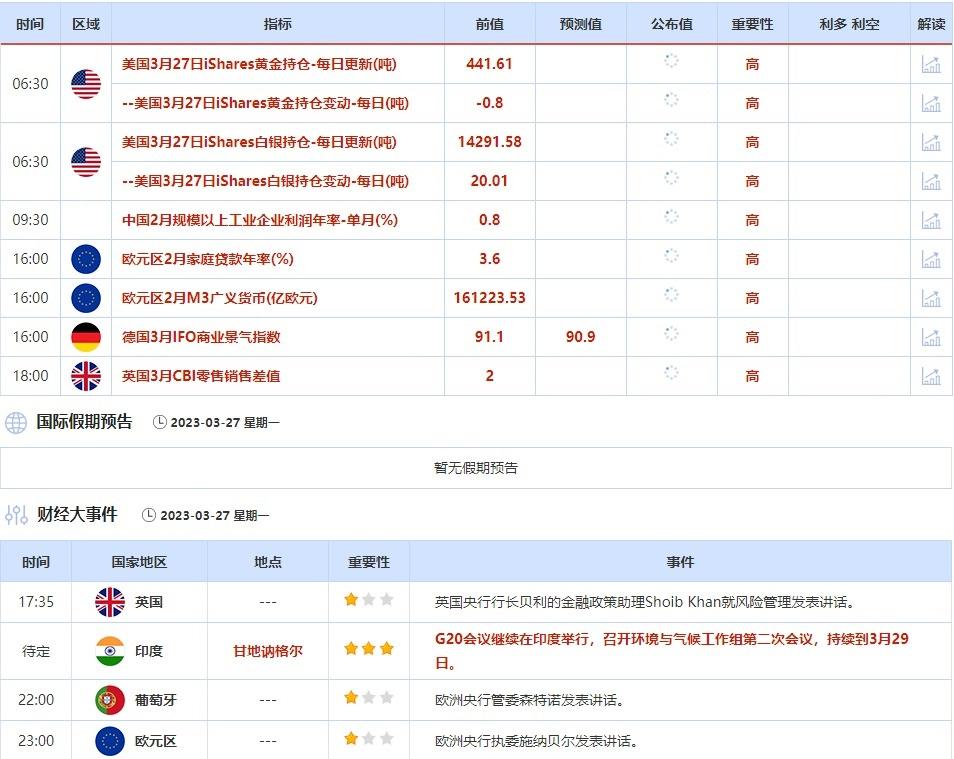Click three-star rating in 印度 G20 event
Screen dimensions: 954x759
pyautogui.click(x=369, y=648)
